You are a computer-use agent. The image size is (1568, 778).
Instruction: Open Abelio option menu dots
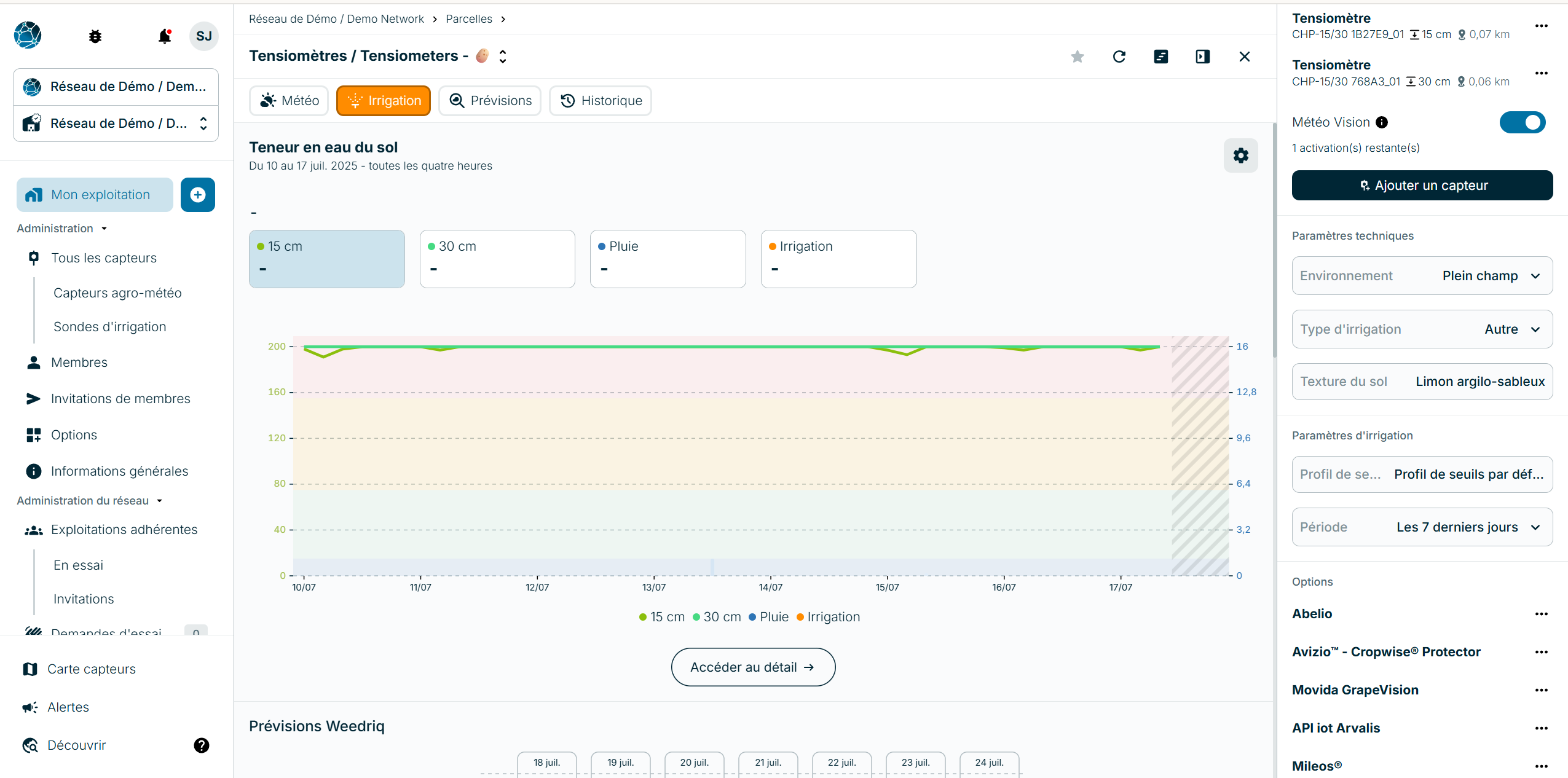[x=1542, y=614]
